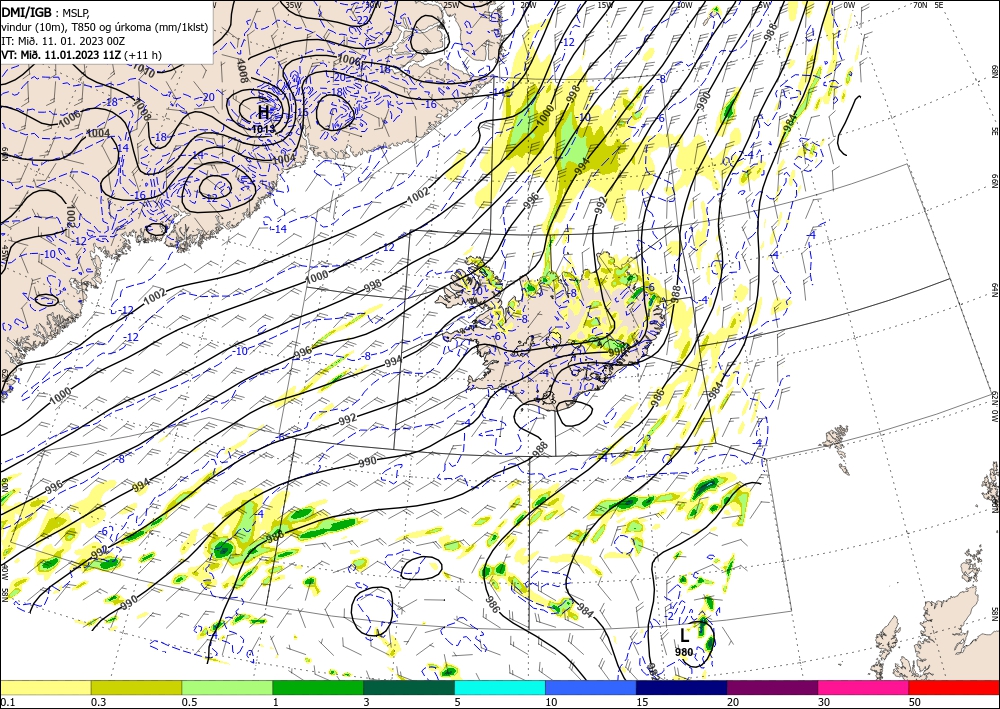Choose the purple 20–30 mm legend band
The image size is (1000, 709).
pos(772,687)
